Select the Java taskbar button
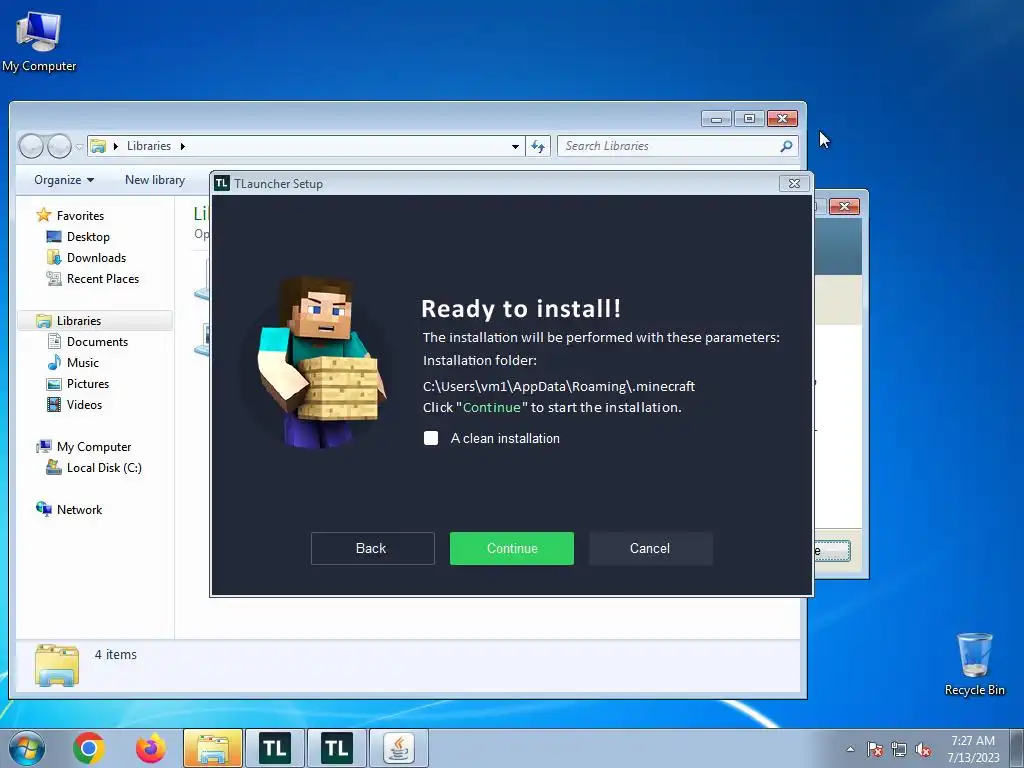This screenshot has height=768, width=1024. [398, 748]
